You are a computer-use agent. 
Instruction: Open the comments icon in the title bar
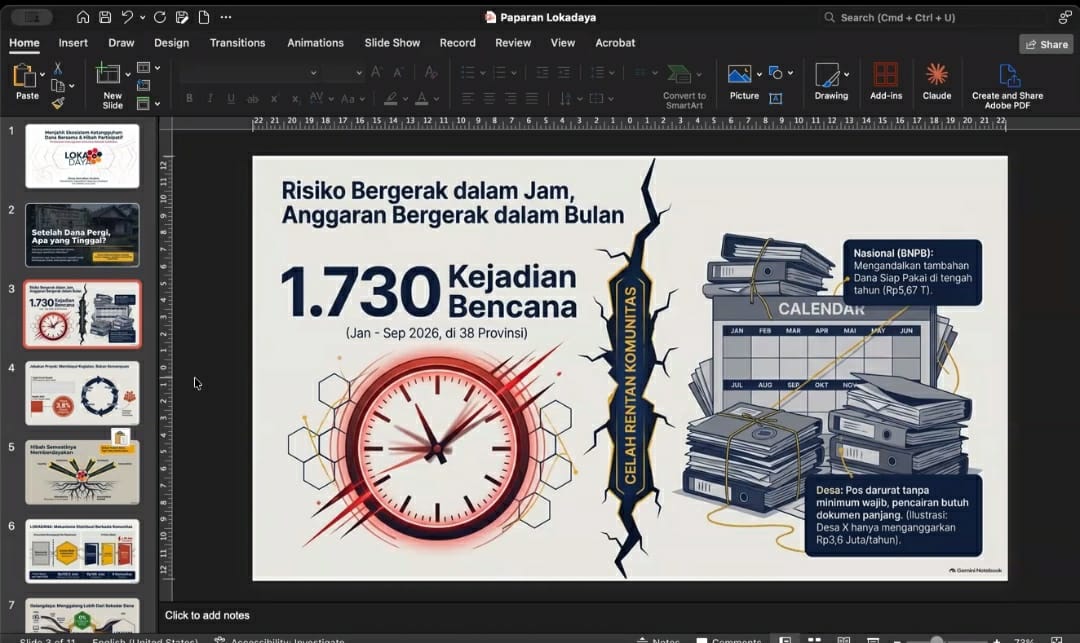click(1065, 17)
